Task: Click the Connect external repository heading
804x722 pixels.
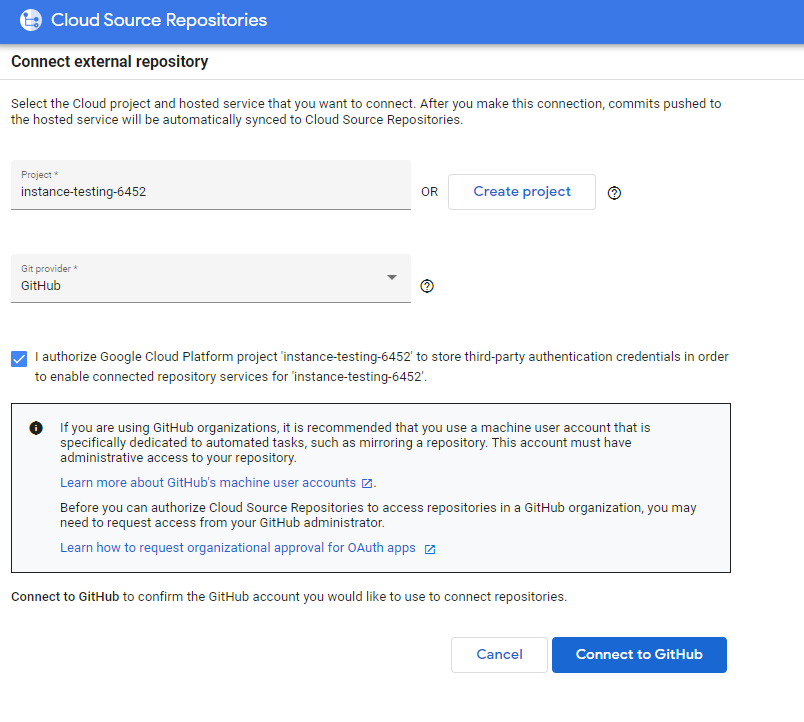Action: click(110, 62)
